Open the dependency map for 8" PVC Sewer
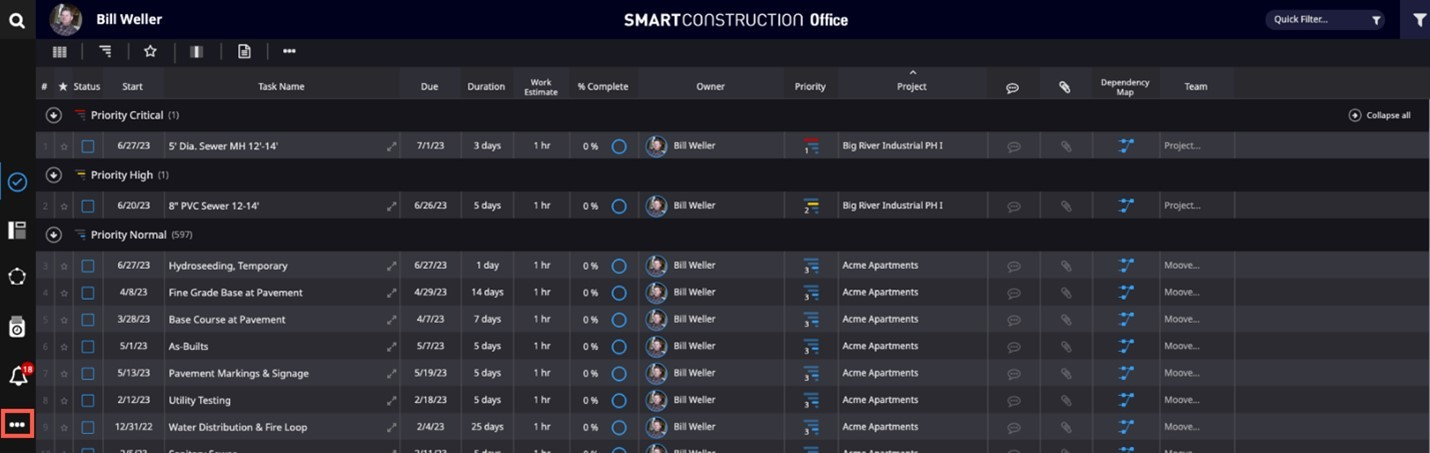The width and height of the screenshot is (1430, 453). [x=1126, y=206]
